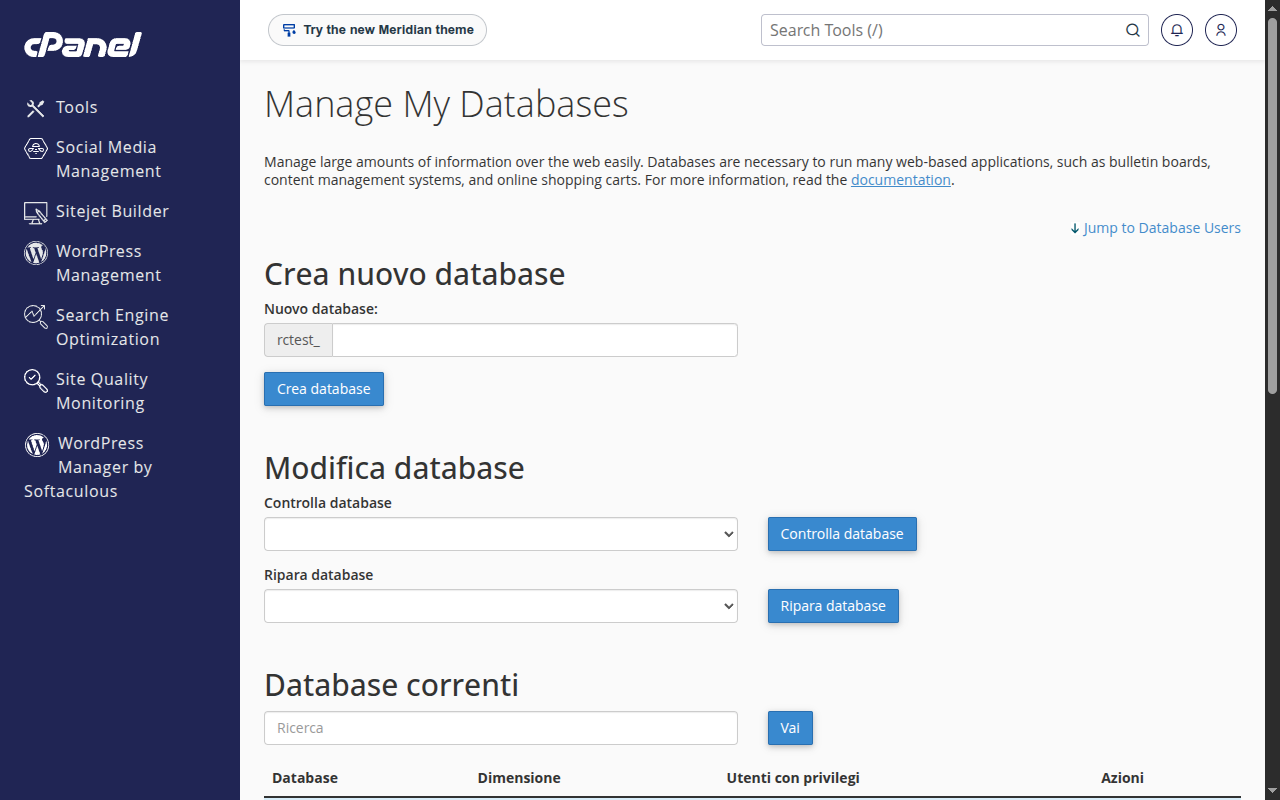The image size is (1280, 800).
Task: Click the Social Media Management icon
Action: [x=36, y=148]
